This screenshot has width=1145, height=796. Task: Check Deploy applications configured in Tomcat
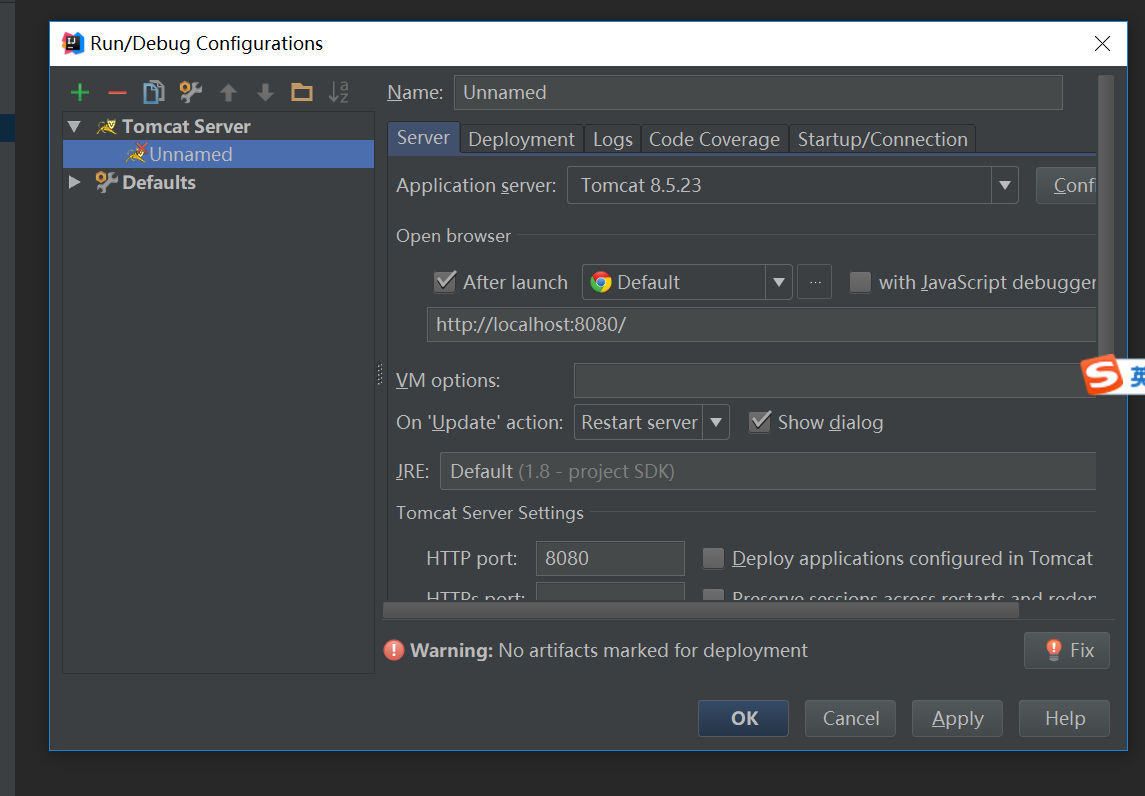(x=713, y=558)
